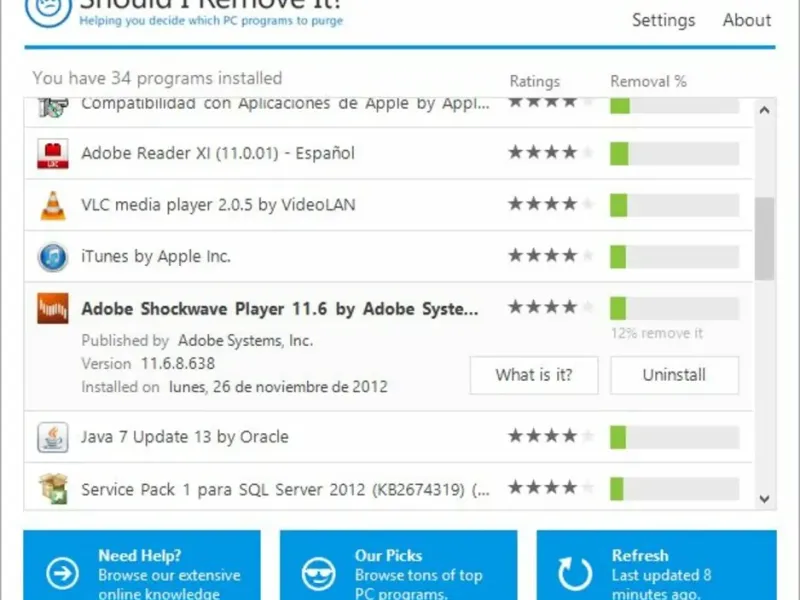Click the Adobe Shockwave Player icon
The width and height of the screenshot is (800, 600).
[53, 308]
